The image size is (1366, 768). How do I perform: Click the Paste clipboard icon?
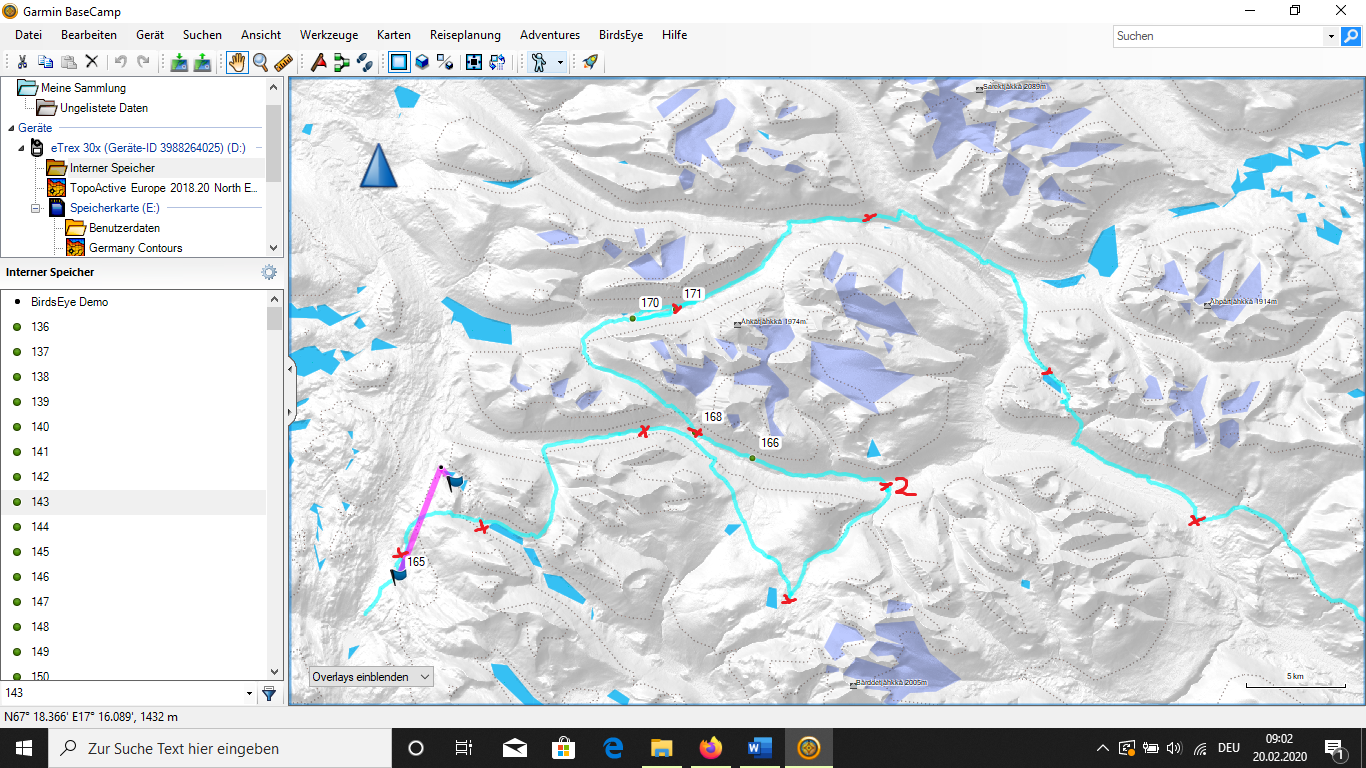(x=68, y=62)
